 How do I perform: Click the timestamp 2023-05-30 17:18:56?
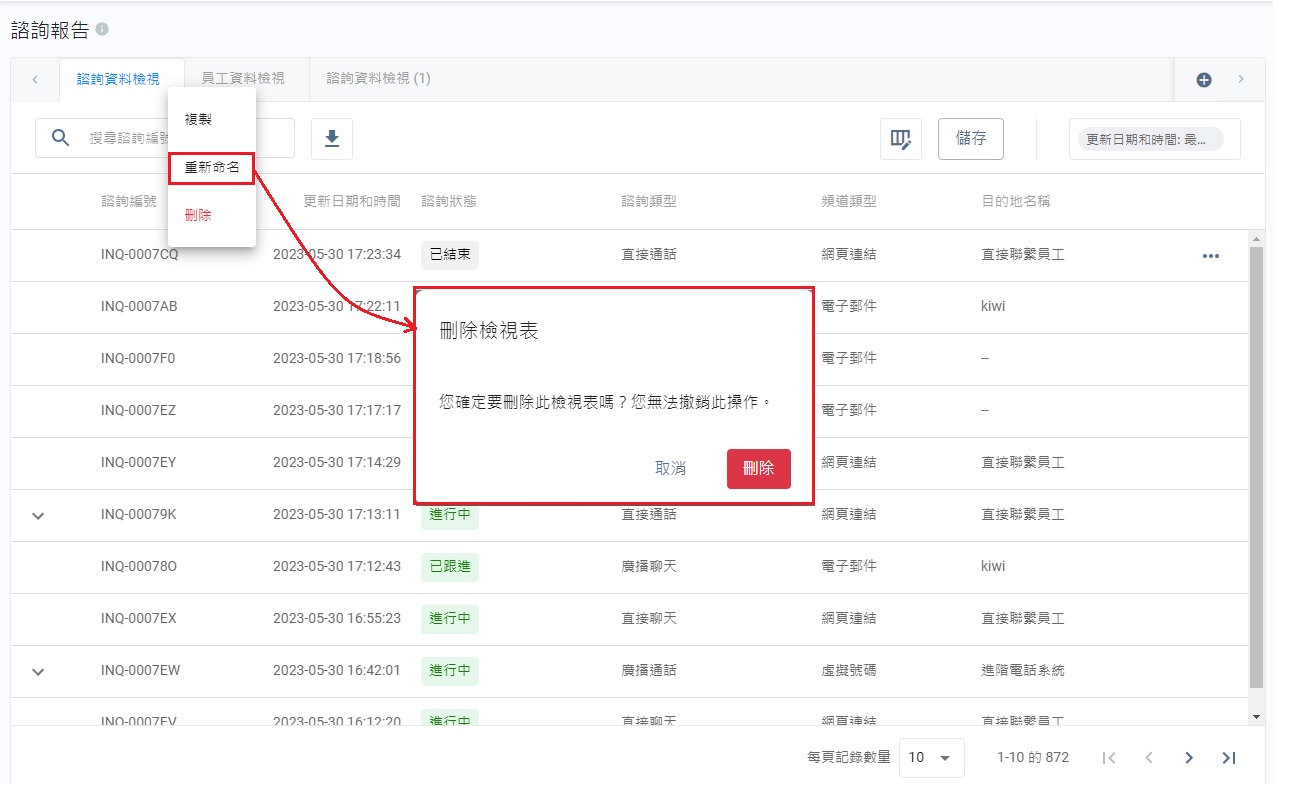click(337, 358)
